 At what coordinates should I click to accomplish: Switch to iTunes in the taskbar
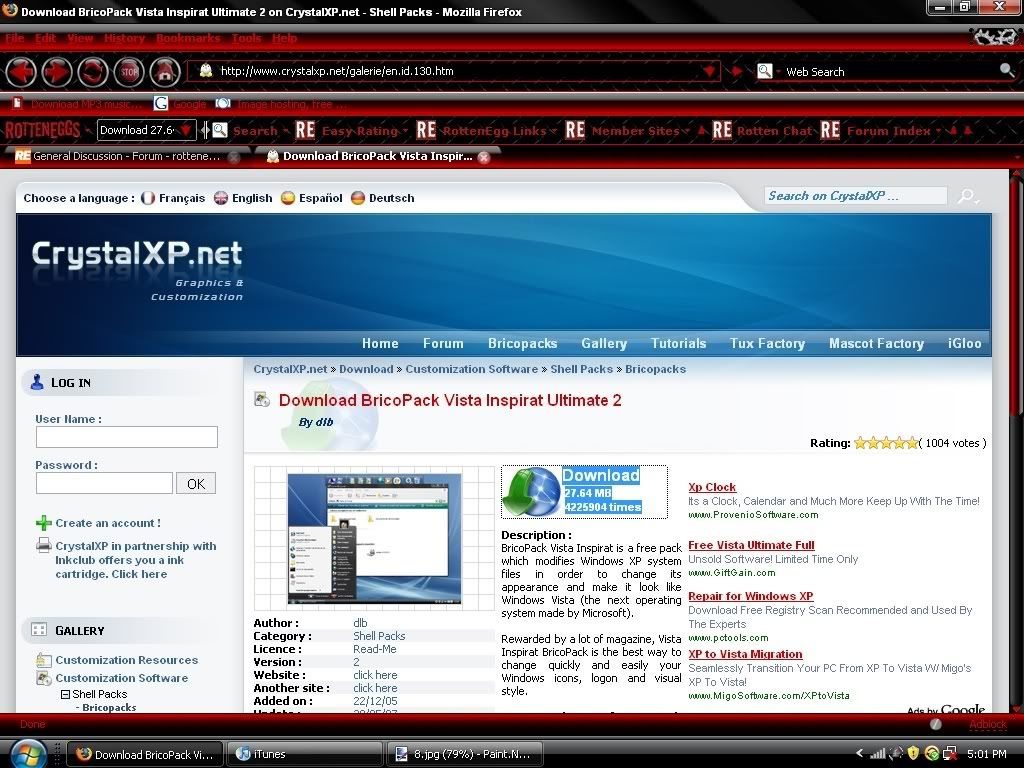click(x=304, y=754)
